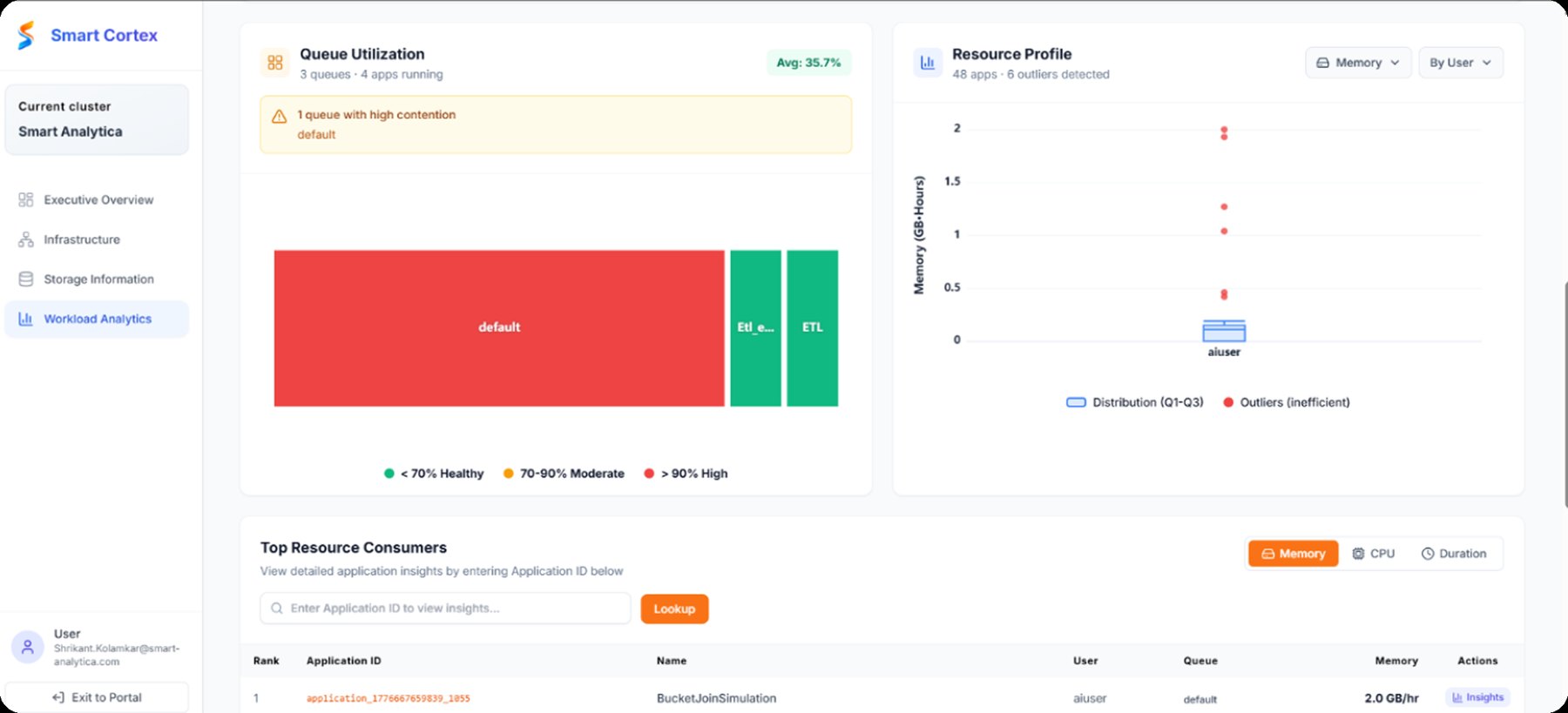The height and width of the screenshot is (713, 1568).
Task: Click the Memory column header
Action: (1396, 661)
